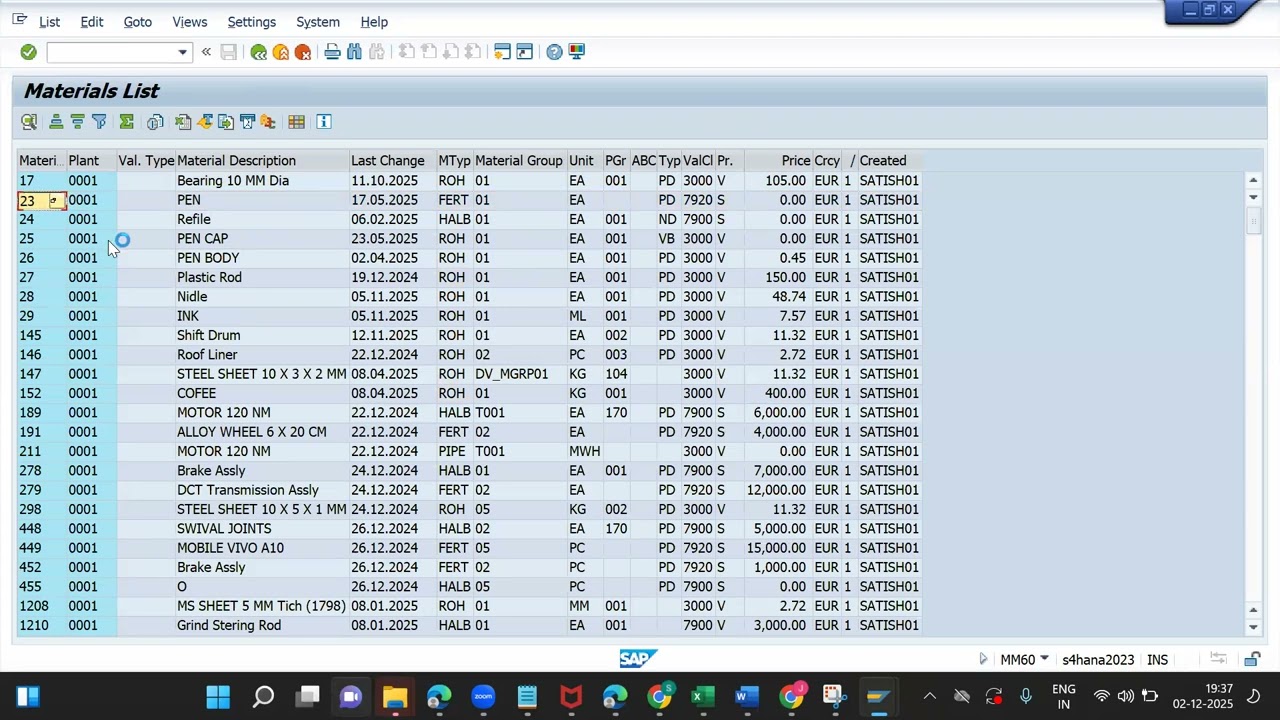Open the Help menu
The height and width of the screenshot is (720, 1280).
click(374, 22)
